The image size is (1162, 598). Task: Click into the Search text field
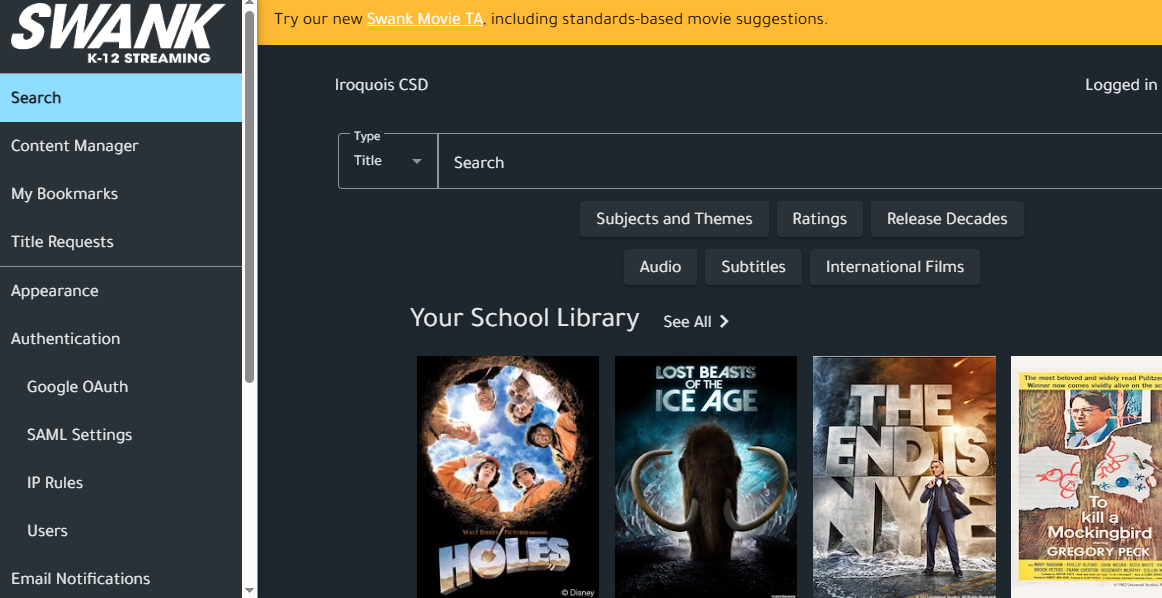[800, 162]
